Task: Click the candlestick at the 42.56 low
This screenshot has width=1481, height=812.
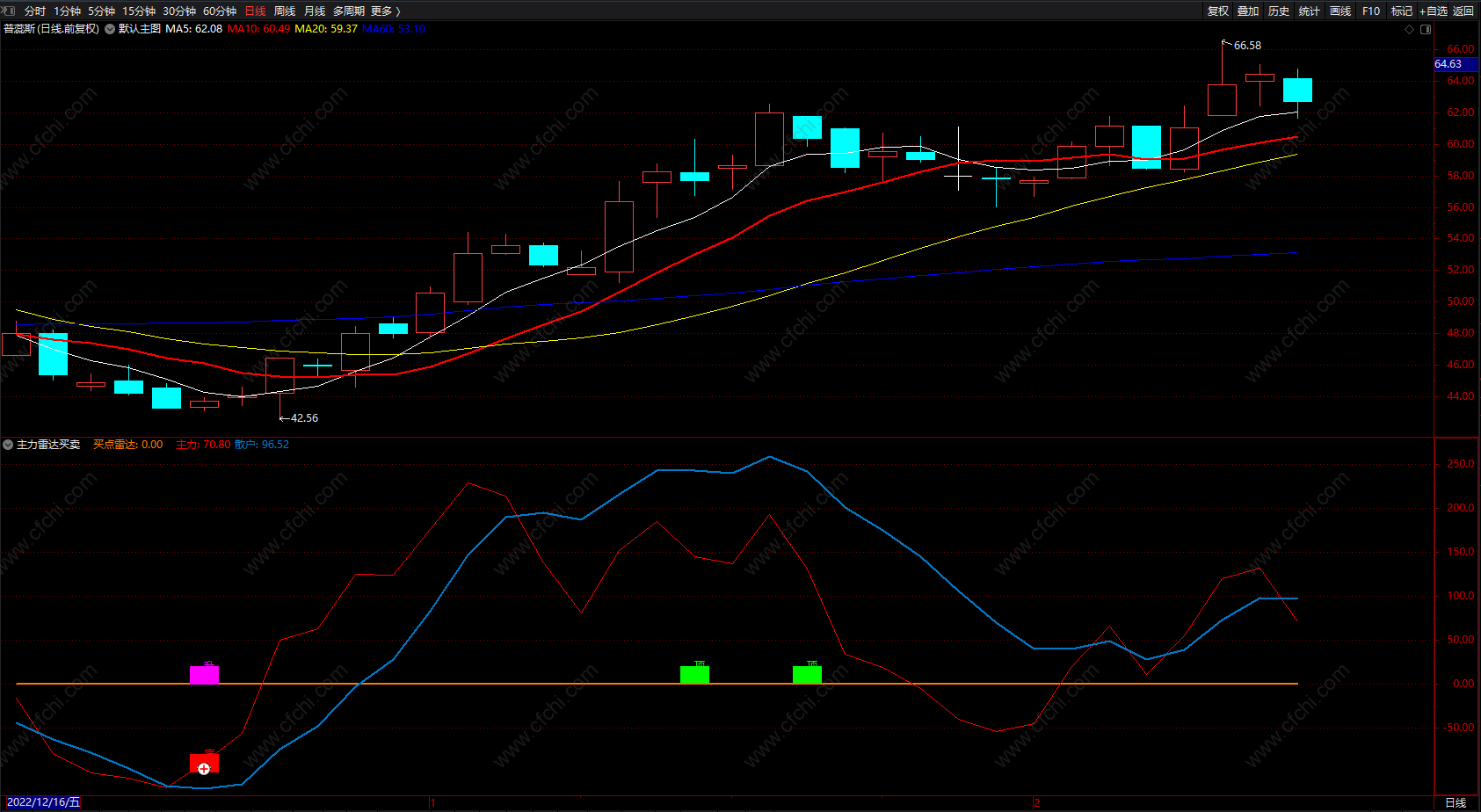Action: (280, 375)
